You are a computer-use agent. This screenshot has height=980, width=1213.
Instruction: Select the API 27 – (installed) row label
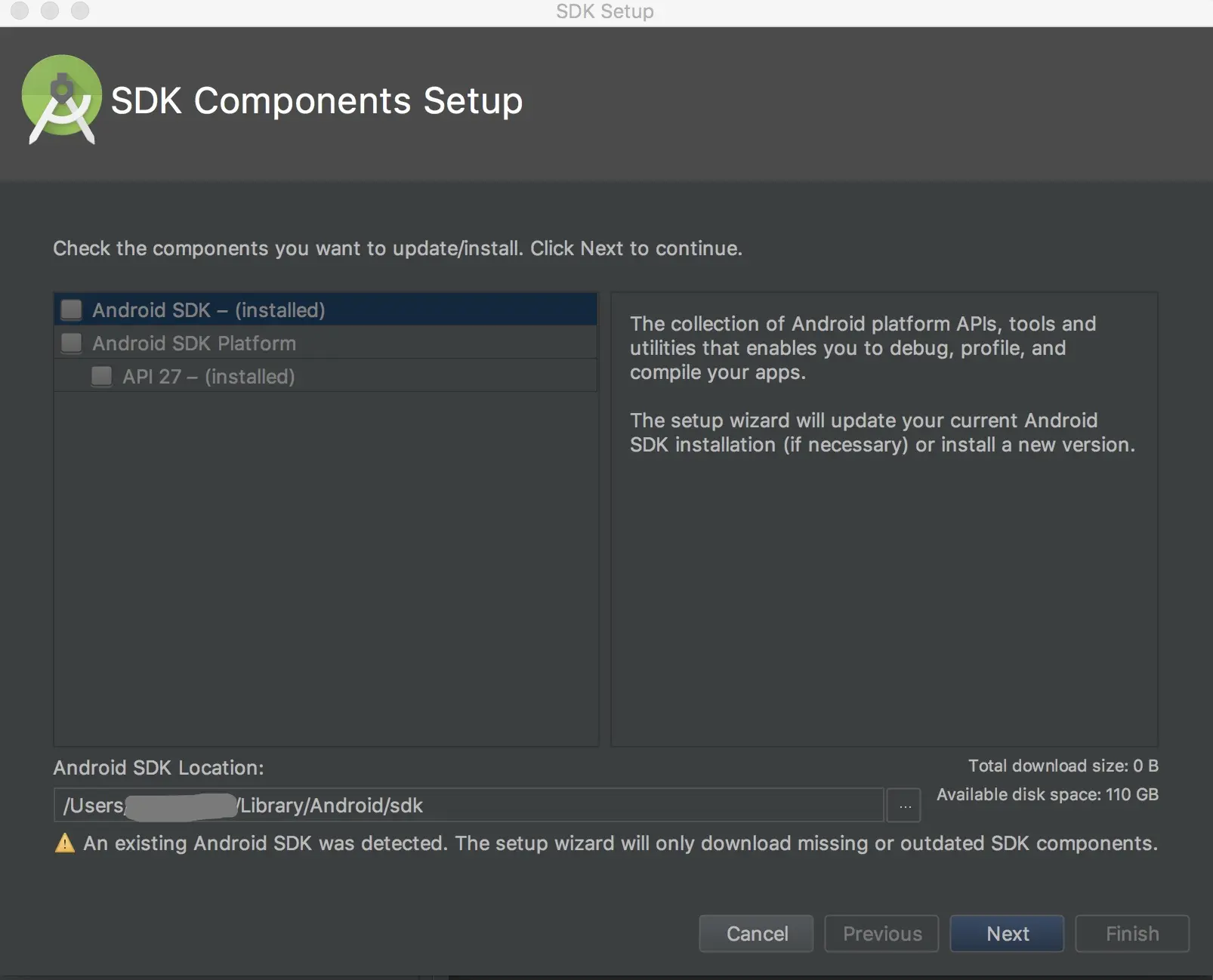(208, 377)
